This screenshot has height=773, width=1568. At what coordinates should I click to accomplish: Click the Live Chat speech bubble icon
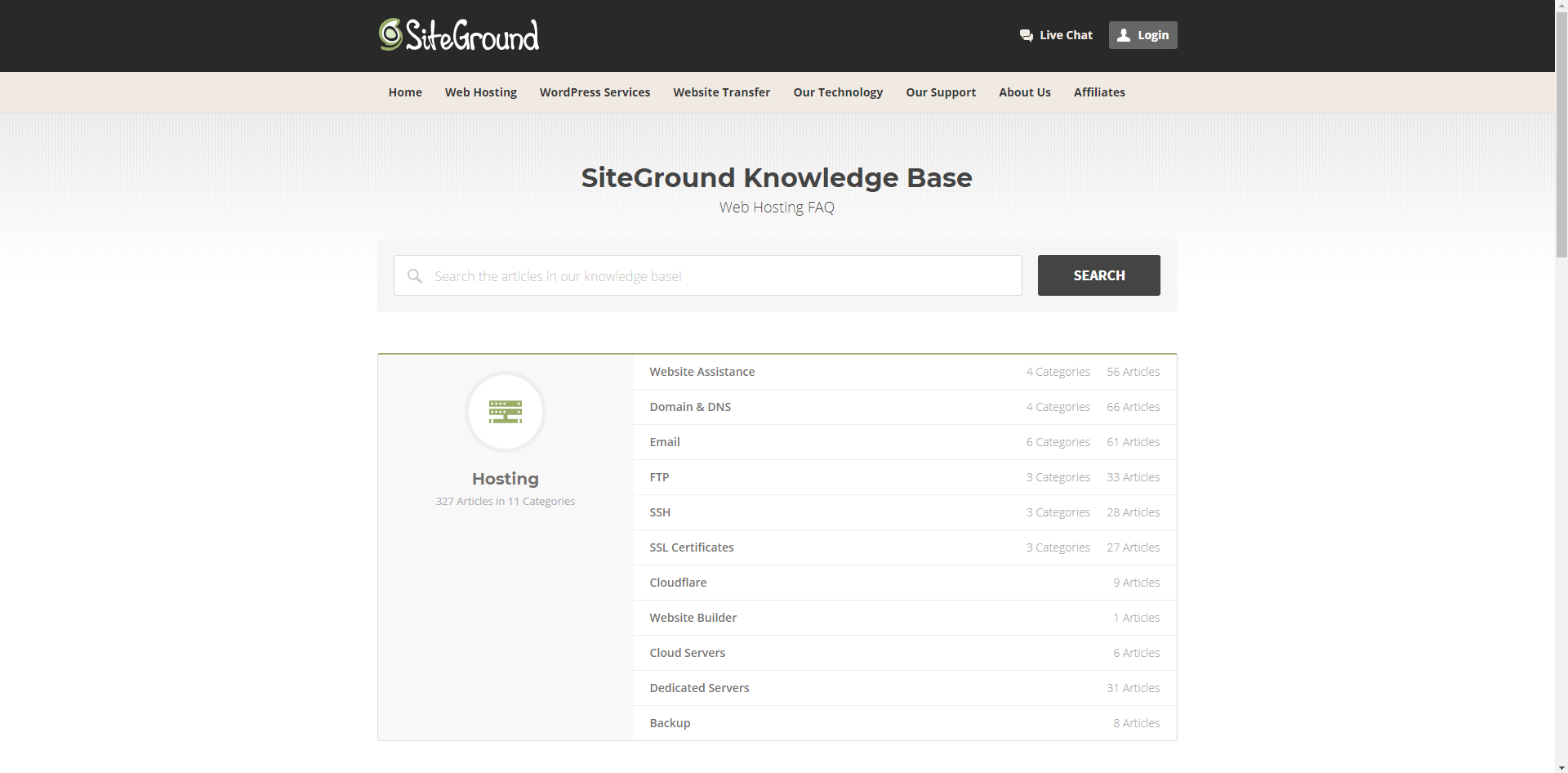pos(1027,35)
